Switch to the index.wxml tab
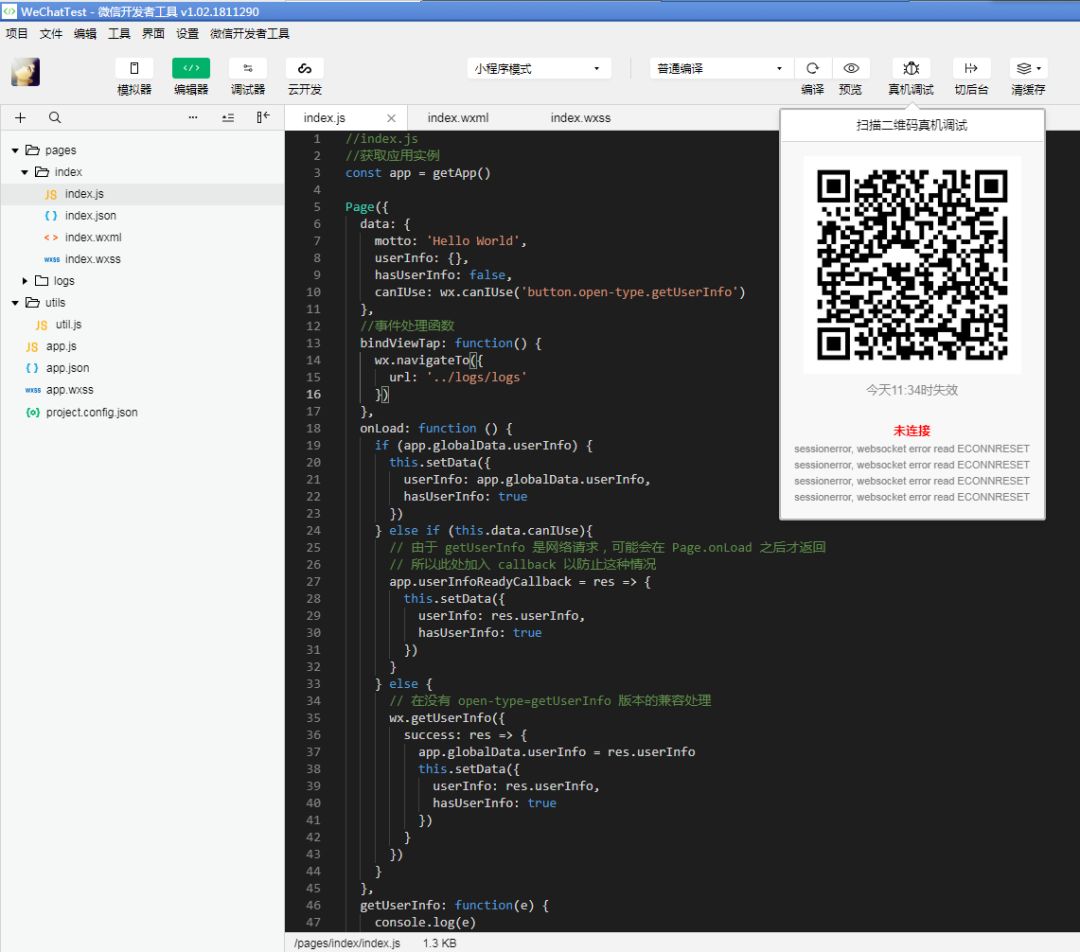The image size is (1080, 952). click(x=458, y=118)
